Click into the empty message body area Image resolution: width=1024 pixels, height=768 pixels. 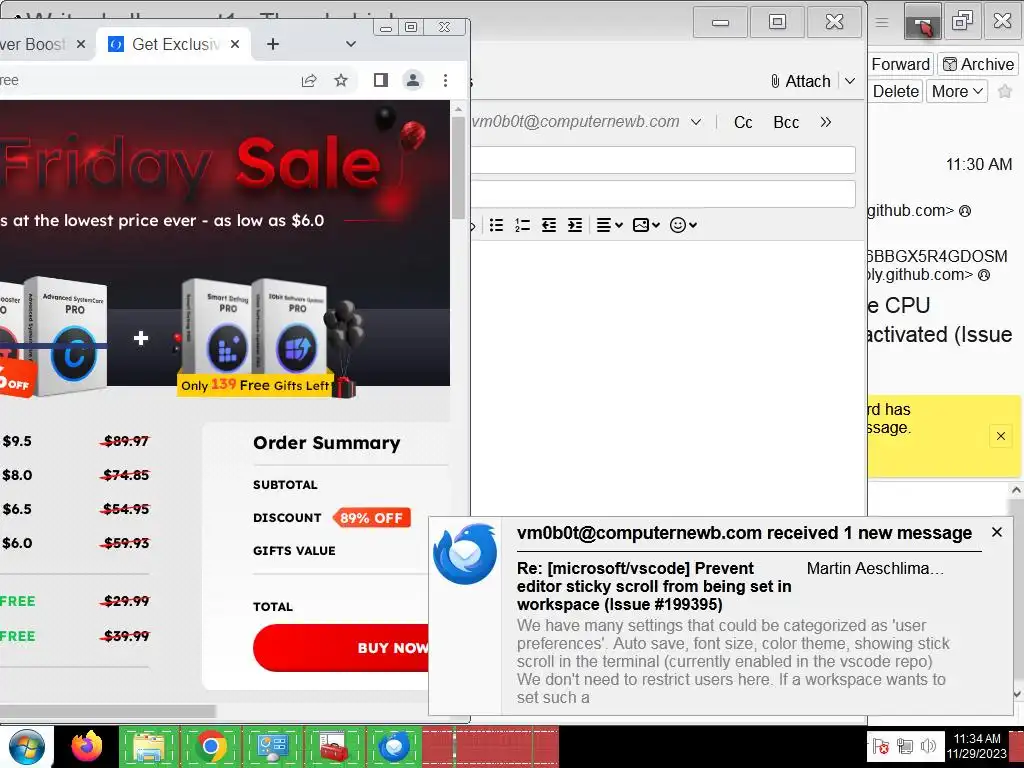668,379
